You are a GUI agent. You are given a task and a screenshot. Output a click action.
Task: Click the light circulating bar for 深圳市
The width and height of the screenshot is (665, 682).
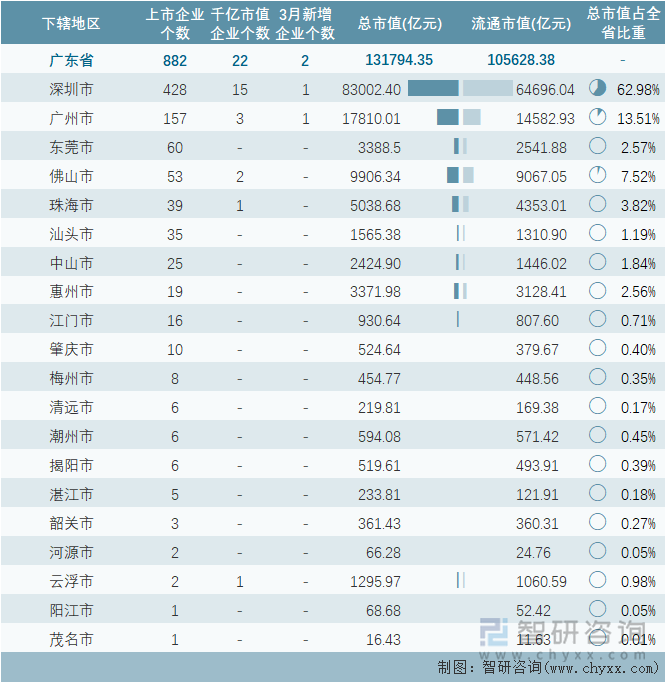pos(488,88)
